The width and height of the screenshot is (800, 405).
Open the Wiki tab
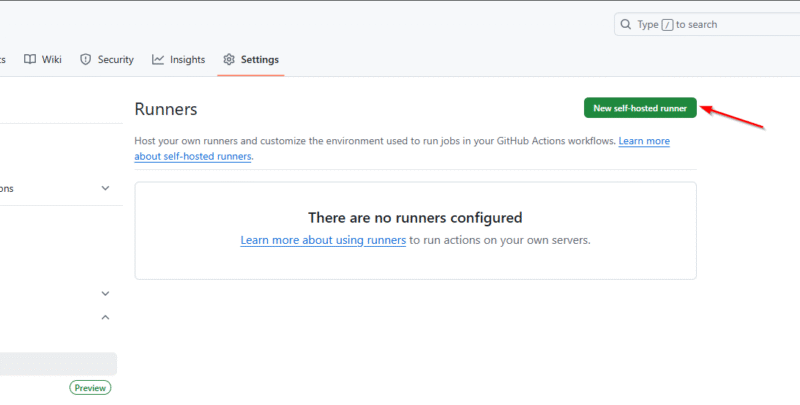[x=43, y=60]
